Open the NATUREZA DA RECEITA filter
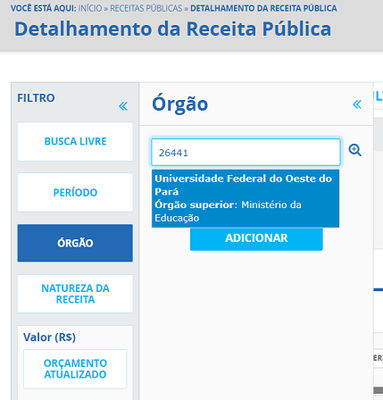 tap(75, 294)
